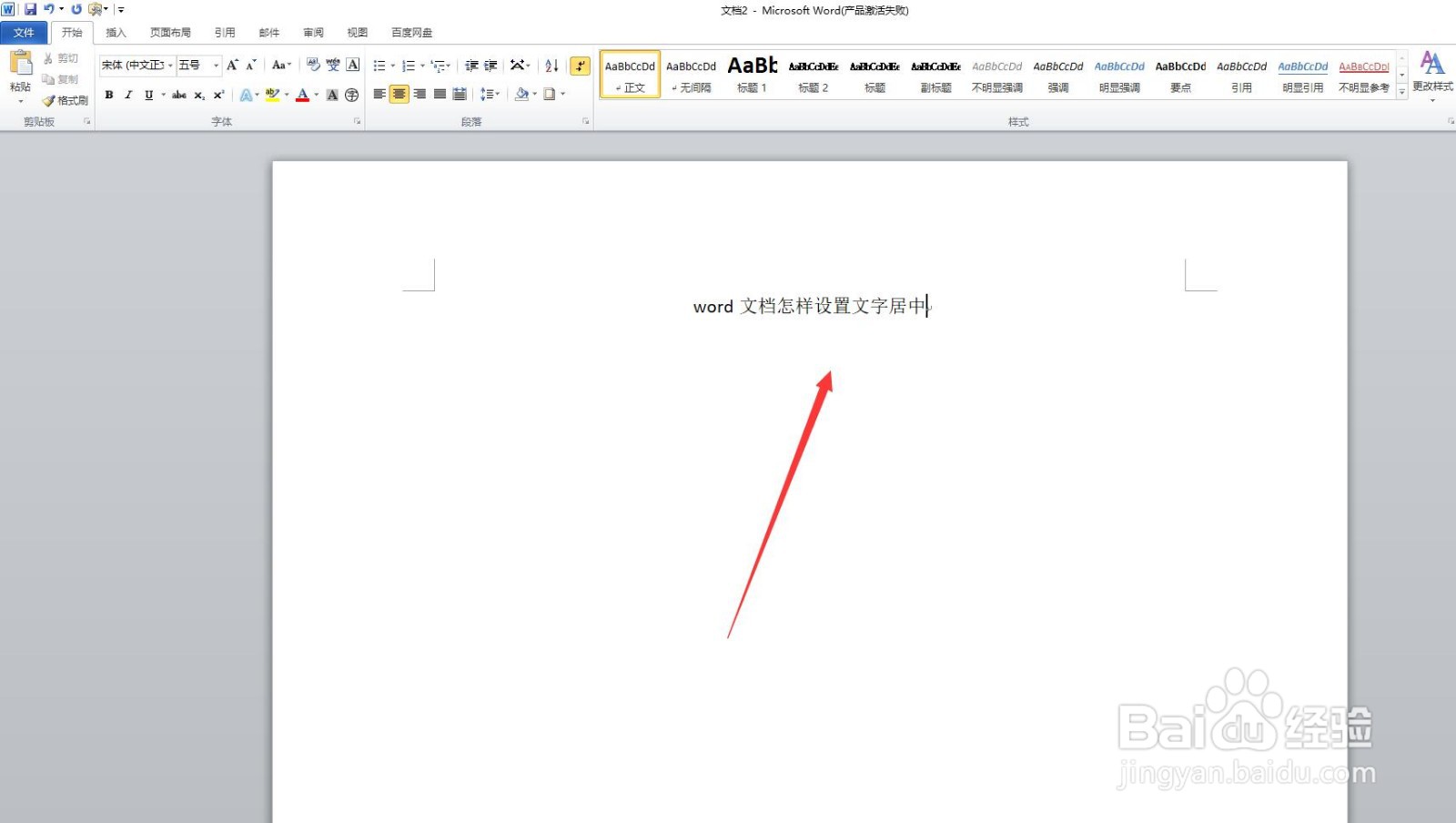The height and width of the screenshot is (823, 1456).
Task: Open the font size 五号 dropdown
Action: (216, 66)
